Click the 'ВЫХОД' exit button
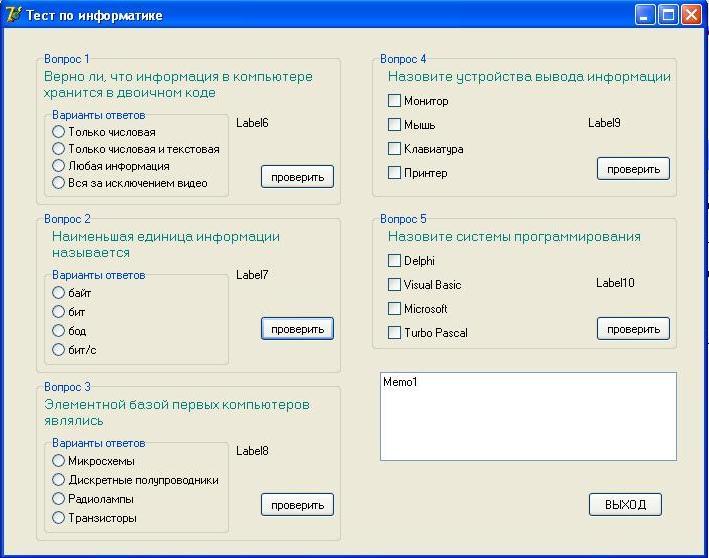Screen dimensions: 709x558 coord(625,505)
